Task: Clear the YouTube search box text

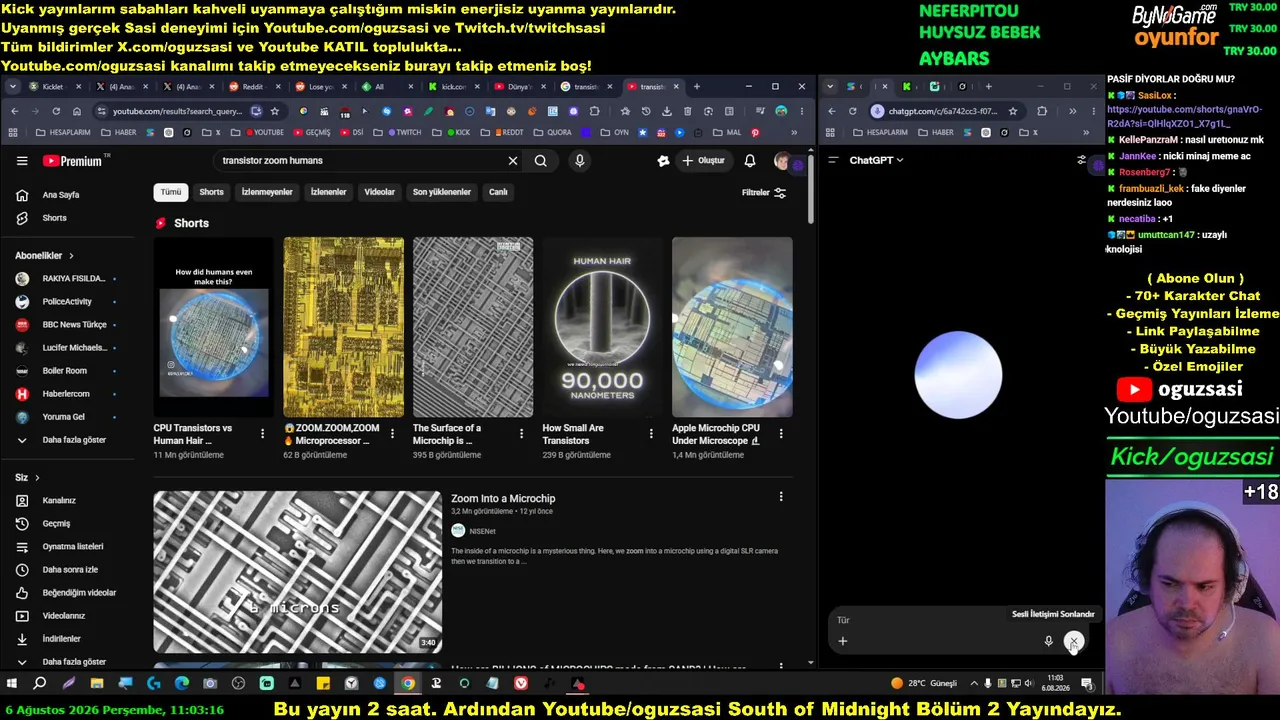Action: (x=512, y=160)
